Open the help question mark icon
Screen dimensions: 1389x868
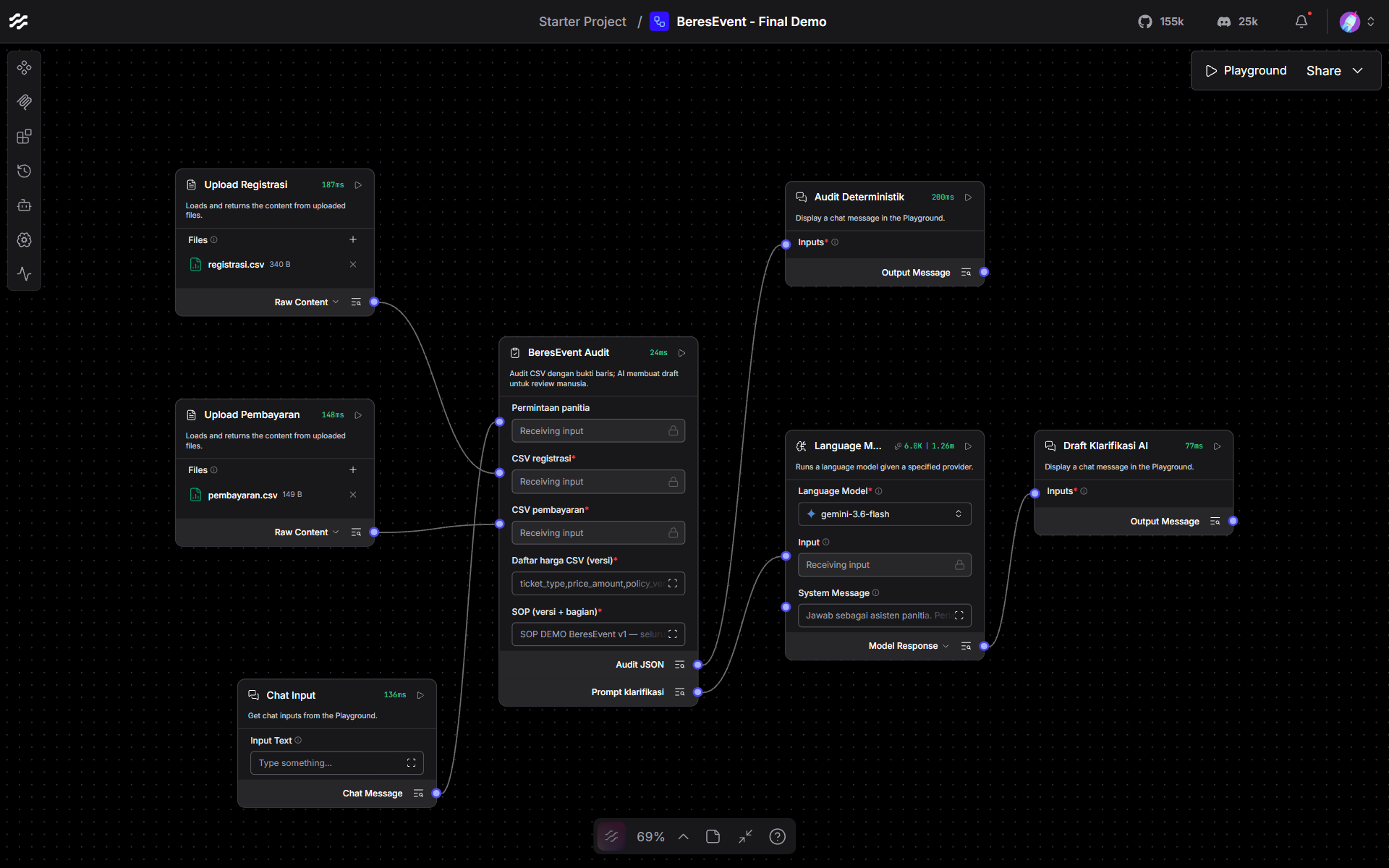777,837
